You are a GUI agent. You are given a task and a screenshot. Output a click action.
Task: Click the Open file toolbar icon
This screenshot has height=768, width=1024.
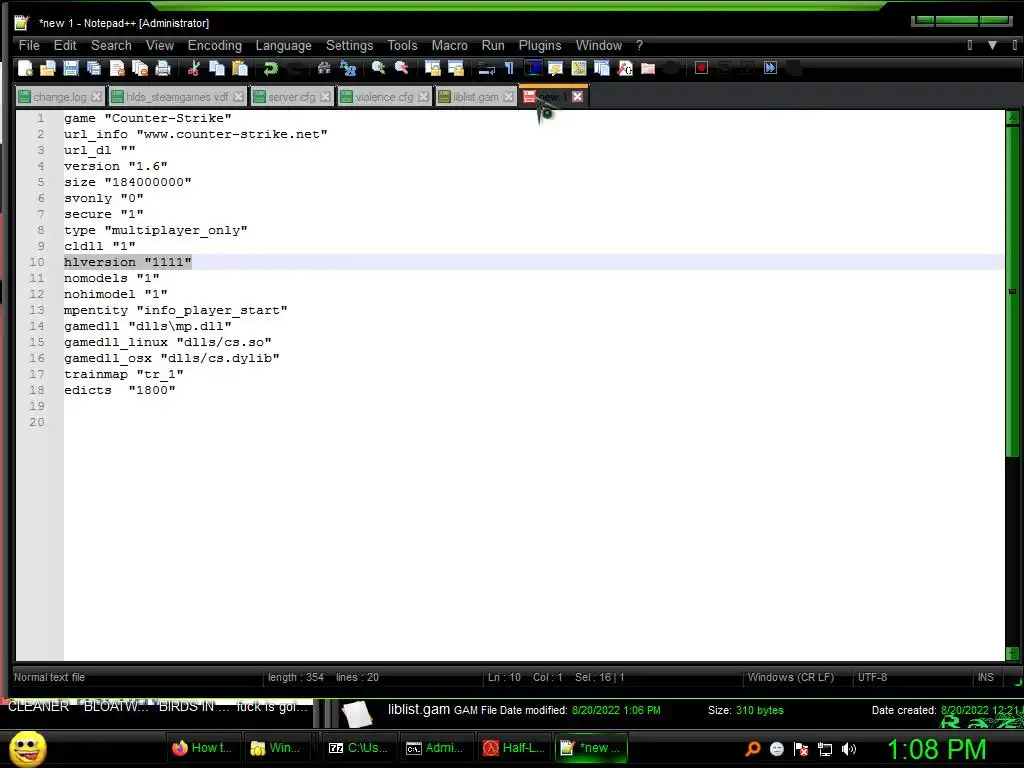click(x=47, y=68)
